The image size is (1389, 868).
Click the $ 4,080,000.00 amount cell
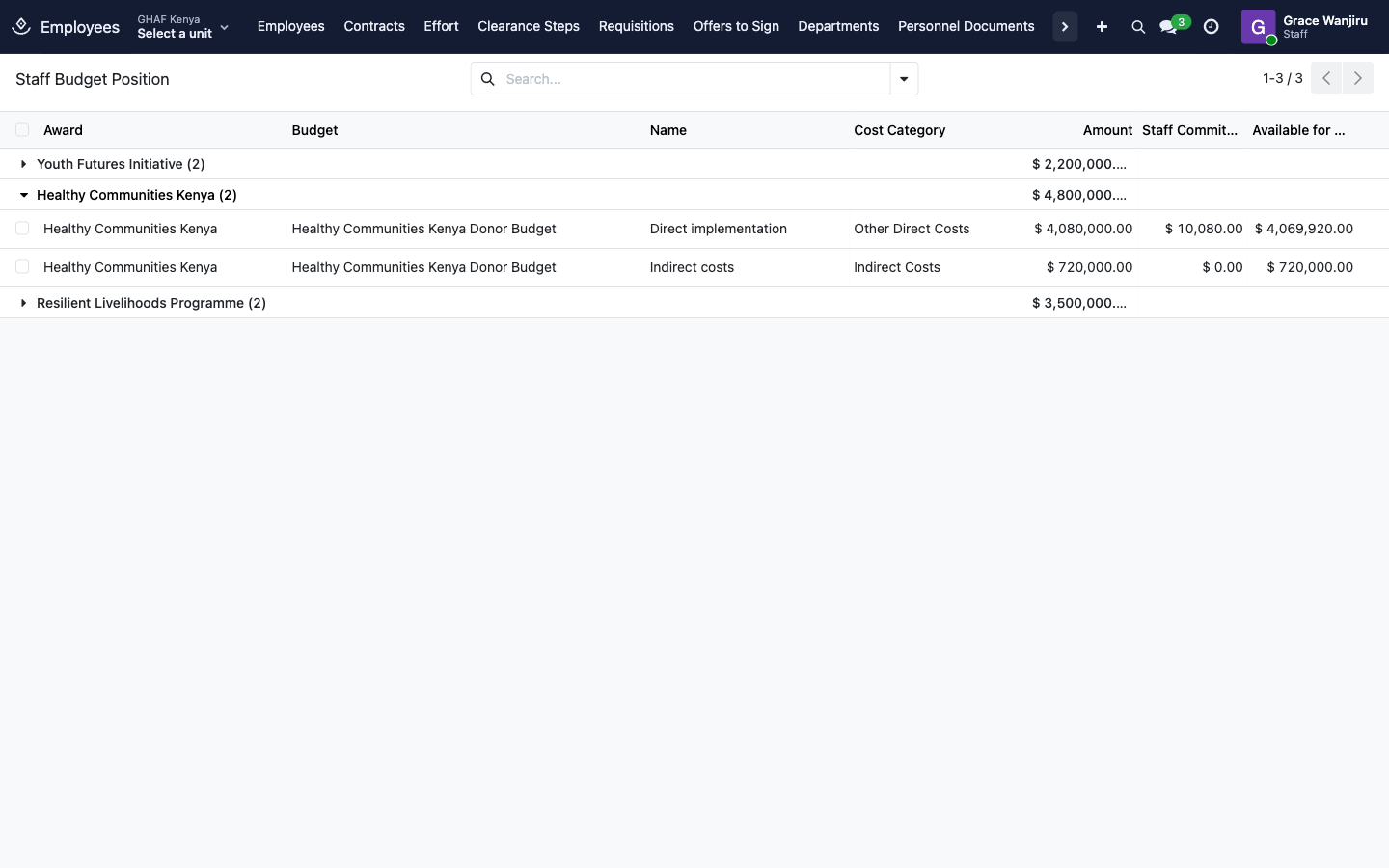1083,229
